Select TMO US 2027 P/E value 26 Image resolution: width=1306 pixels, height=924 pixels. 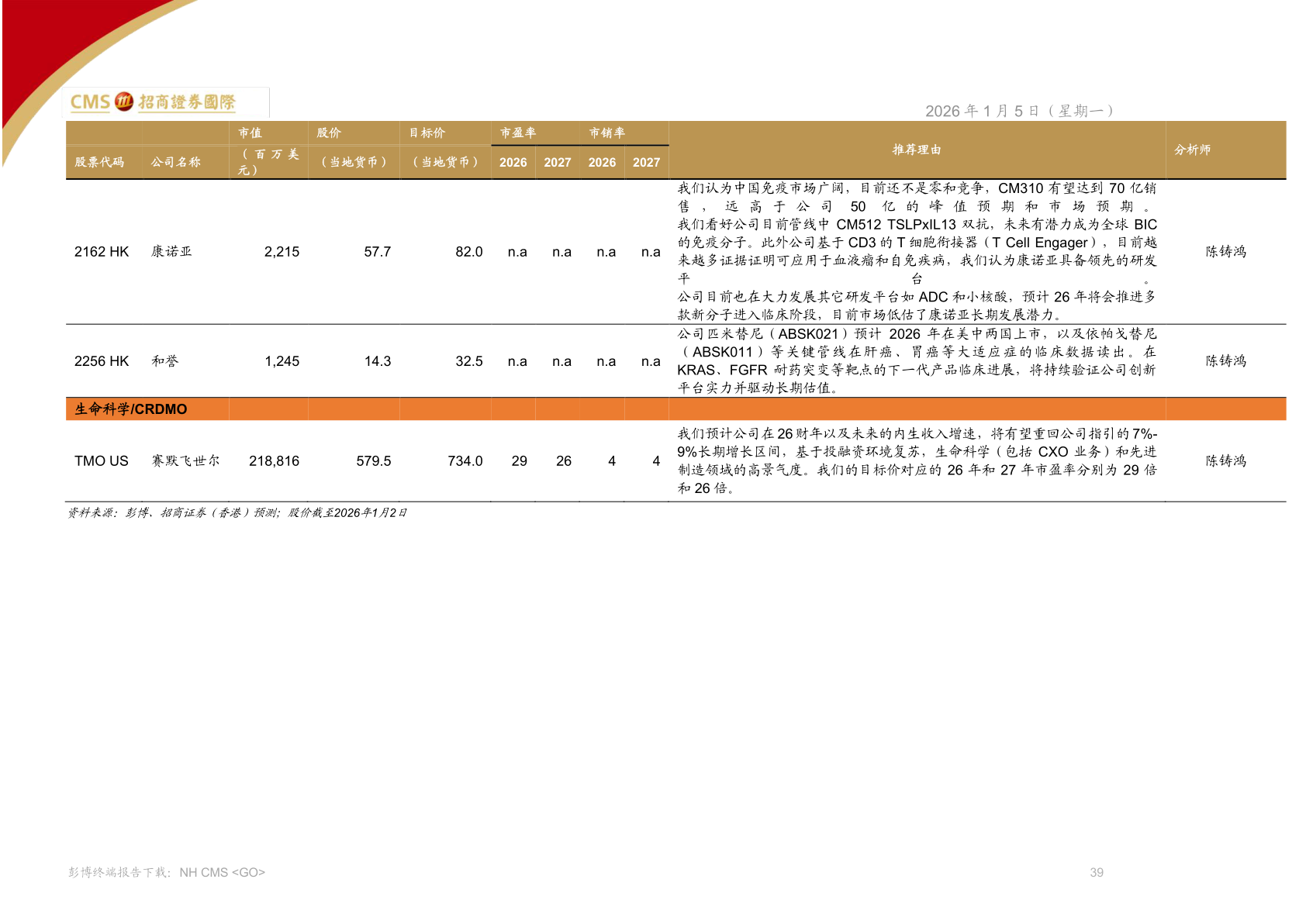(x=564, y=461)
